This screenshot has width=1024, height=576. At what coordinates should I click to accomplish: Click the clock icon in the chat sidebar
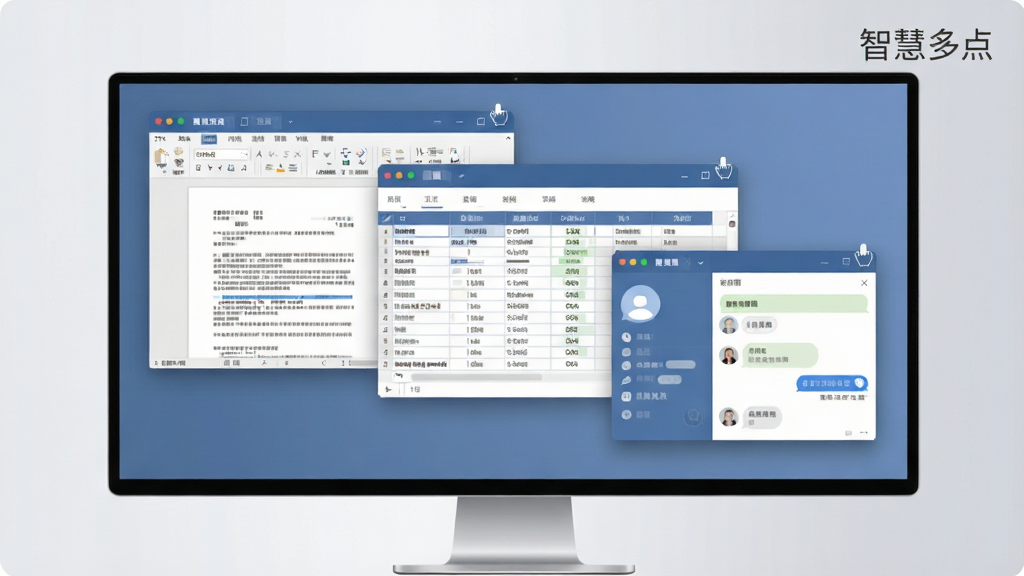[x=626, y=337]
